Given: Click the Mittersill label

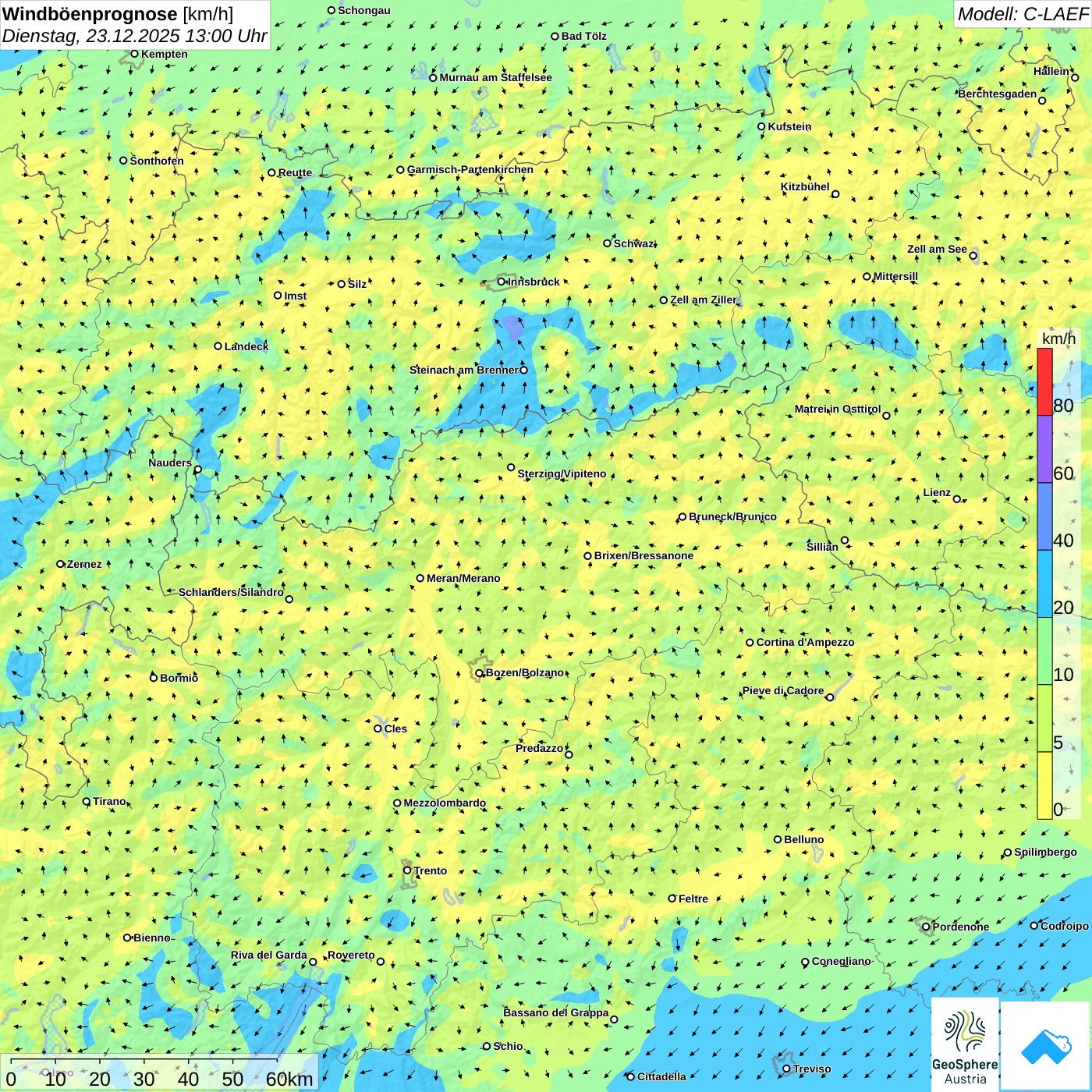Looking at the screenshot, I should coord(895,276).
